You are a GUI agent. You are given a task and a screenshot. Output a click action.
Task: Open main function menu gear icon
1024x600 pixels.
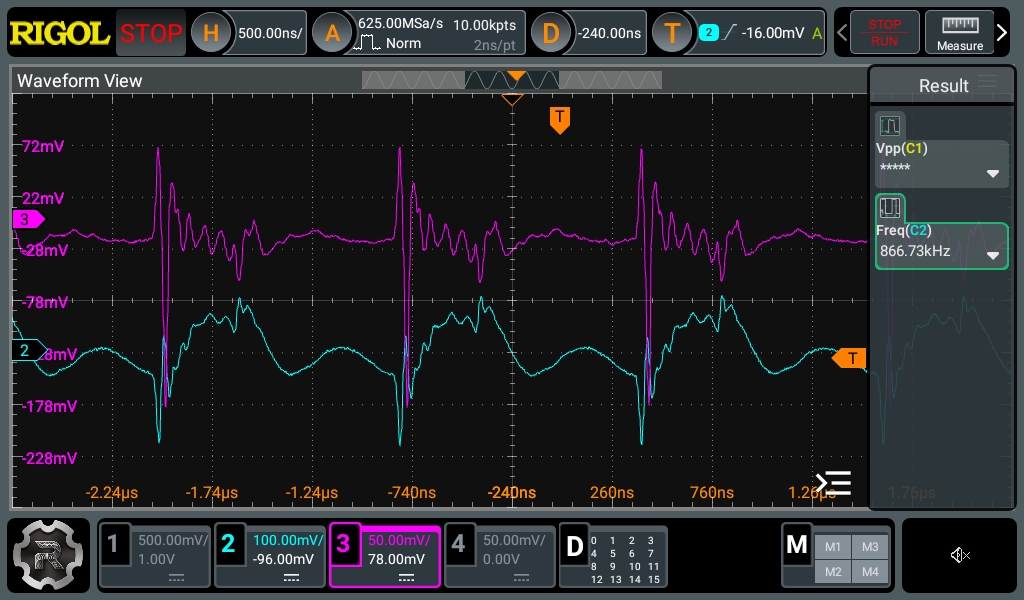click(48, 555)
